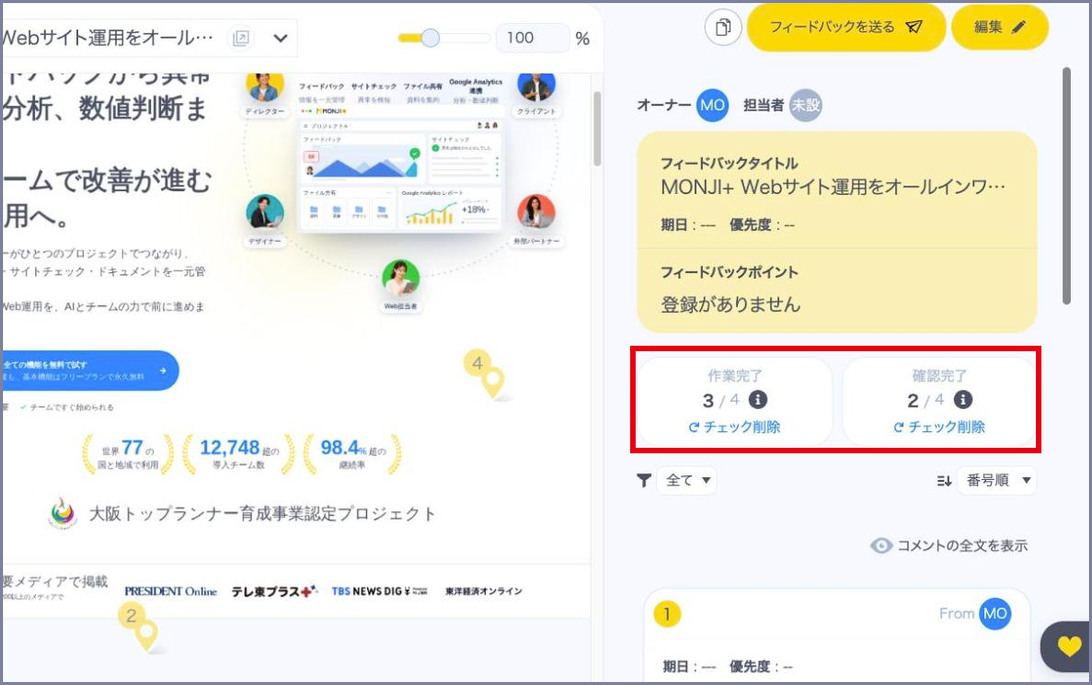Click the 世界77の国と地域で利用 statistic

128,454
